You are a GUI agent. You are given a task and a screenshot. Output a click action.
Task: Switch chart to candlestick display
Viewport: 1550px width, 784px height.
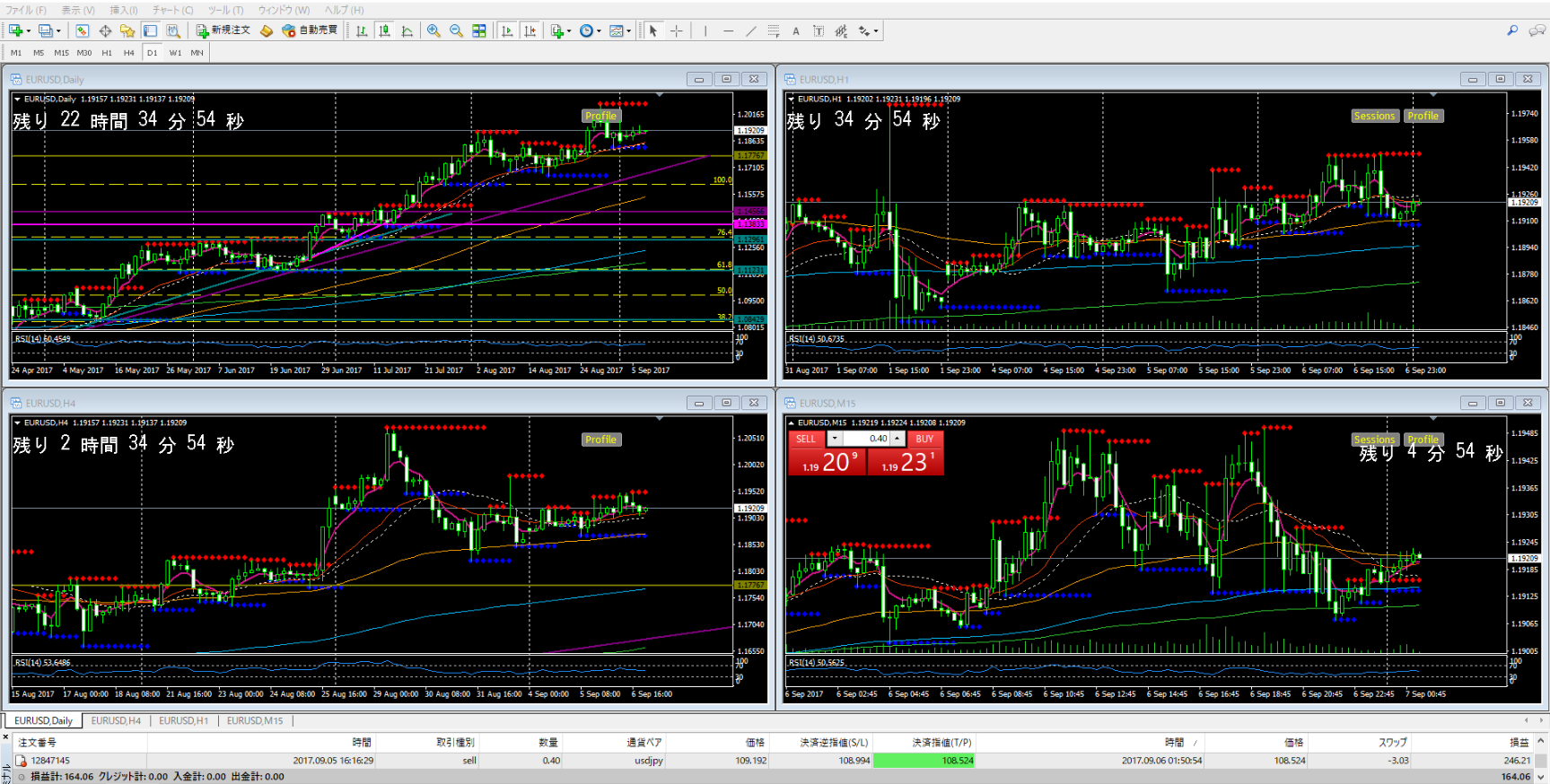[384, 30]
